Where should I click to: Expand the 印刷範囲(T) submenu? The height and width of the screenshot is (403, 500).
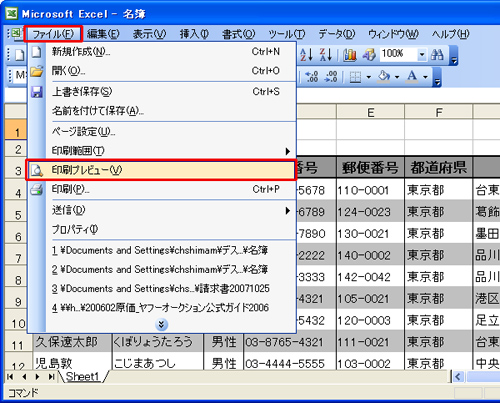(x=162, y=151)
